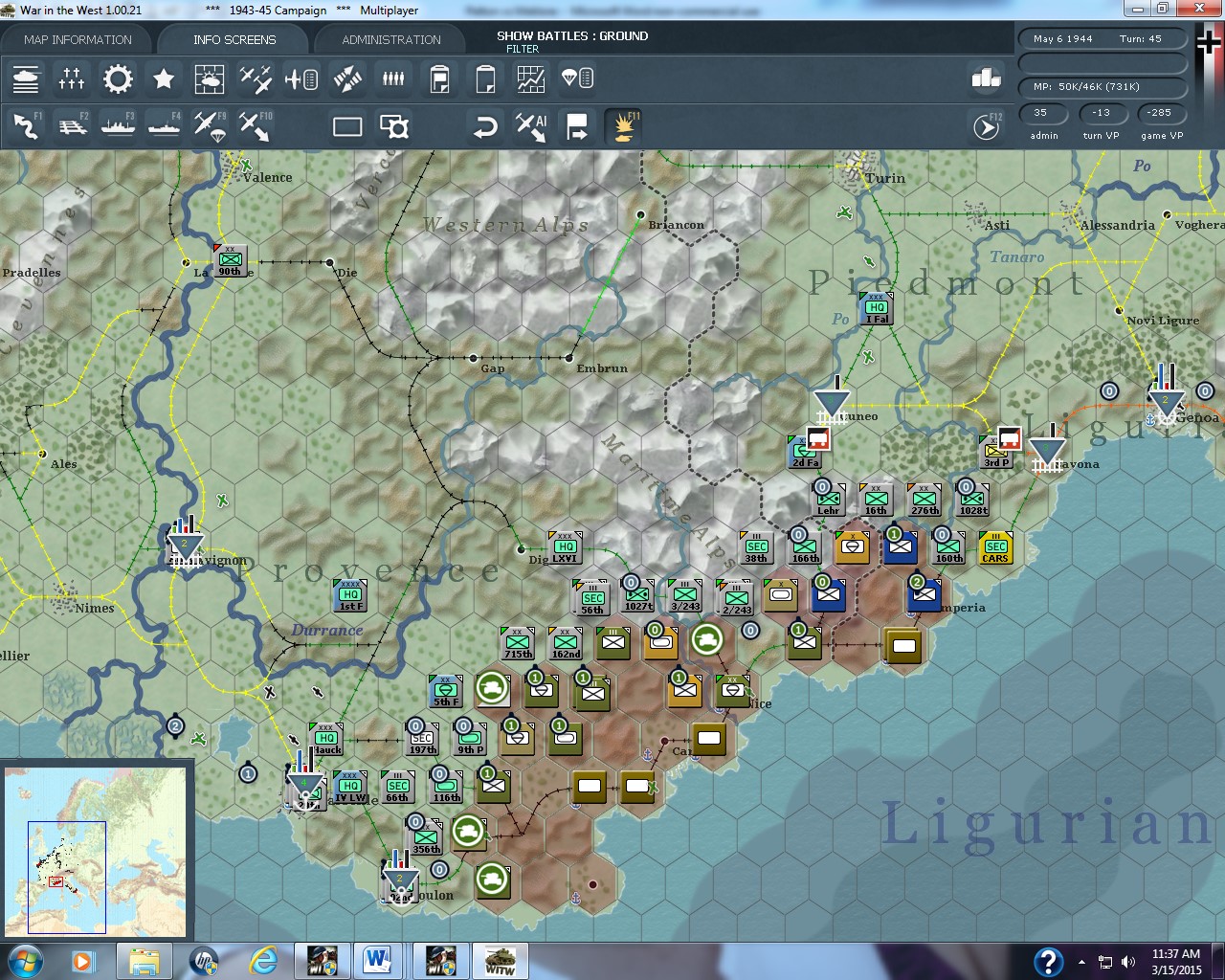Image resolution: width=1225 pixels, height=980 pixels.
Task: Switch to INFO SCREENS tab
Action: 234,39
